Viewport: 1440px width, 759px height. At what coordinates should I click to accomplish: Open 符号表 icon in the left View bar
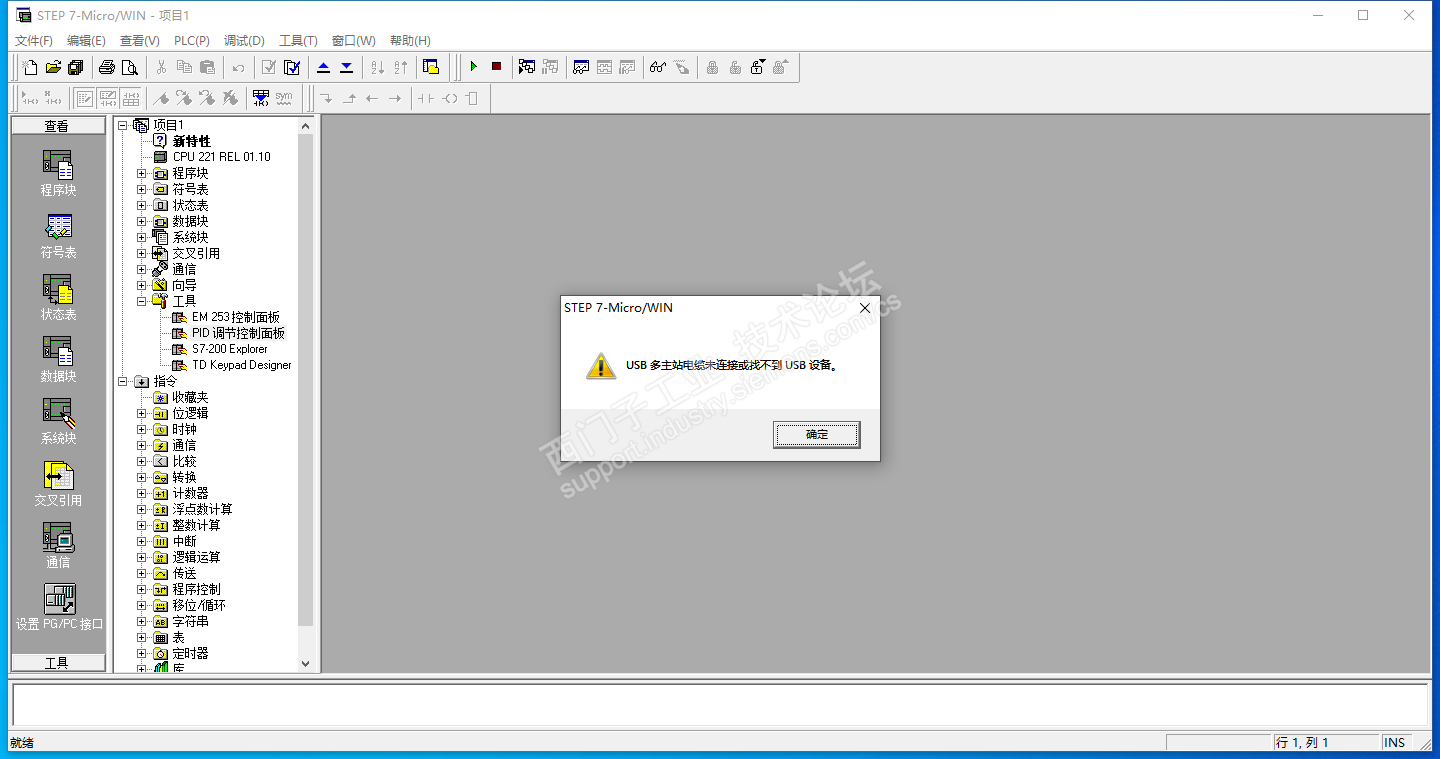pyautogui.click(x=58, y=235)
